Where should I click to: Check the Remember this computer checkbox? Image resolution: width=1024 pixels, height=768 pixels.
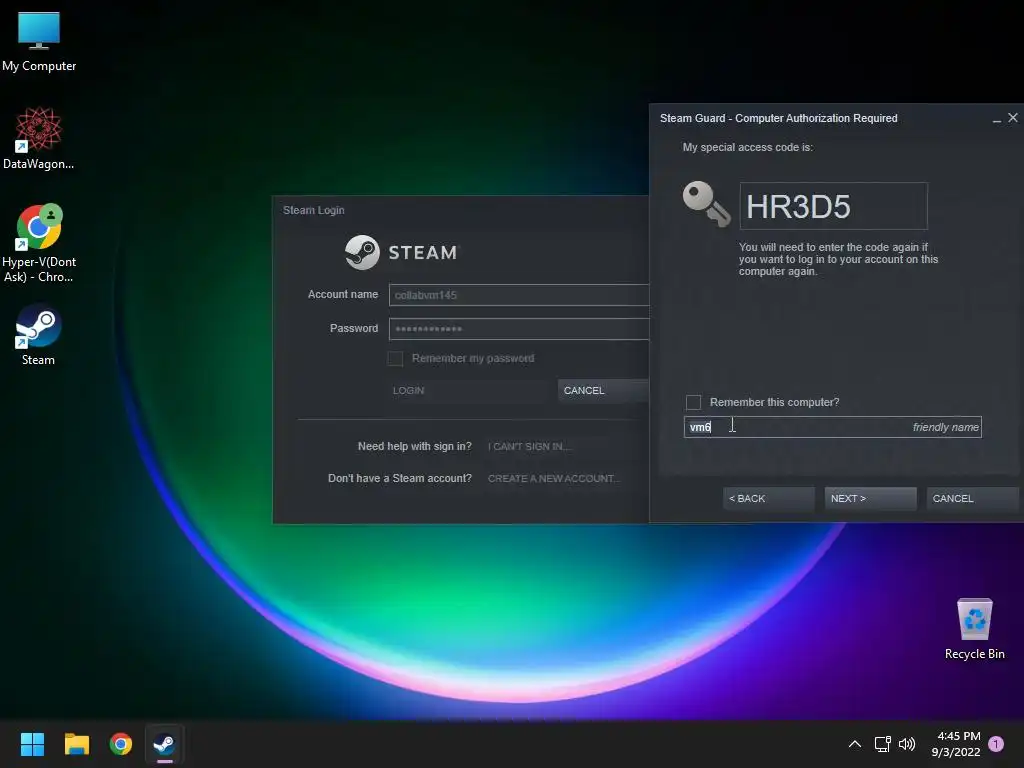694,402
